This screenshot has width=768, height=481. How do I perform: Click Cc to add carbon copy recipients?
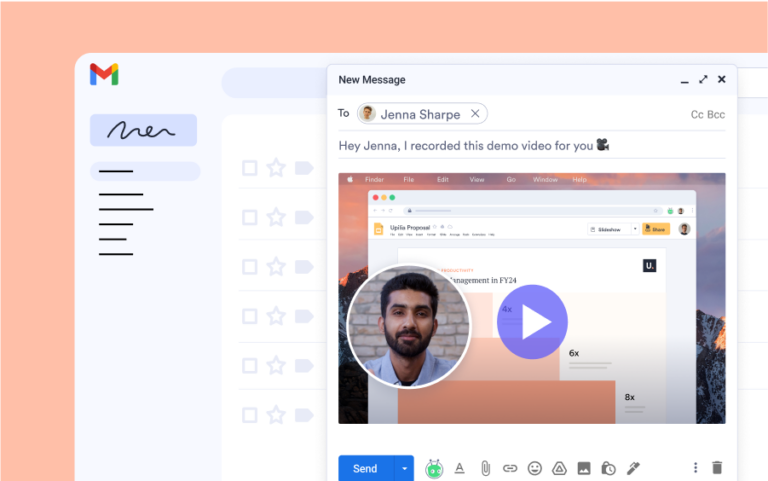697,115
